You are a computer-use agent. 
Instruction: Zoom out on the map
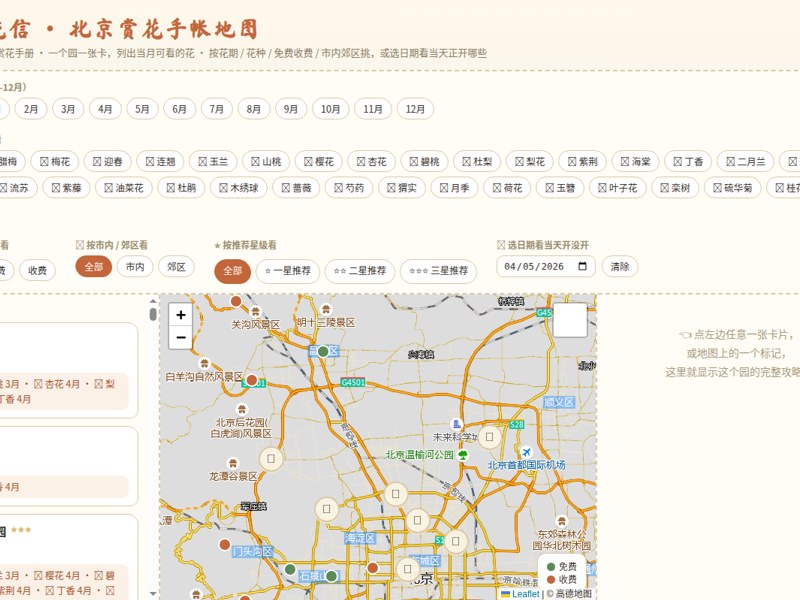tap(181, 338)
